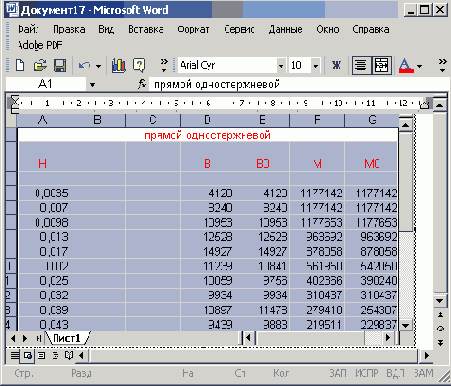Image resolution: width=451 pixels, height=386 pixels.
Task: Expand the standard toolbar options chevron
Action: coord(164,65)
